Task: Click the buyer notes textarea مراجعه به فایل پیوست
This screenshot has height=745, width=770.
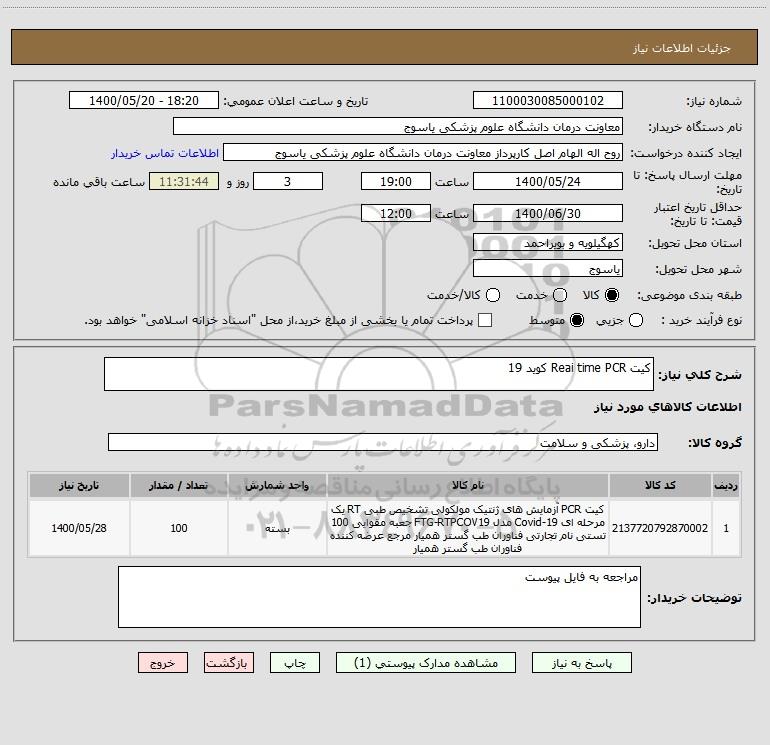Action: 379,597
